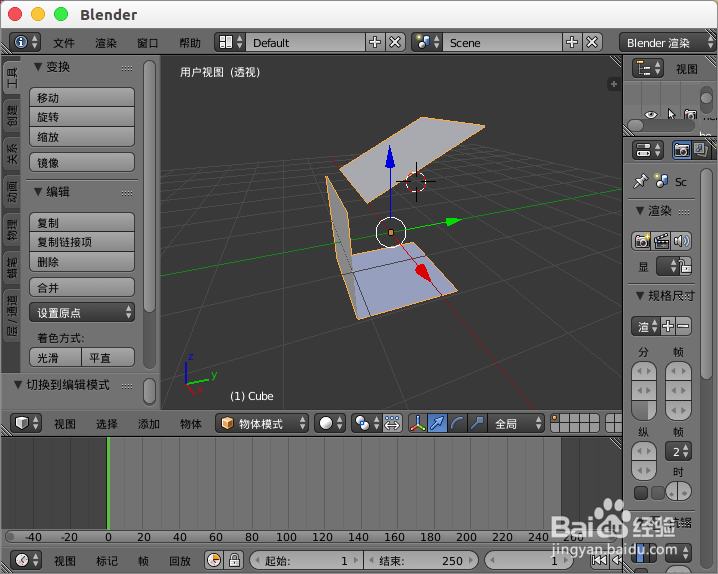Screen dimensions: 718x574
Task: Toggle outliner eye visibility column
Action: 650,114
